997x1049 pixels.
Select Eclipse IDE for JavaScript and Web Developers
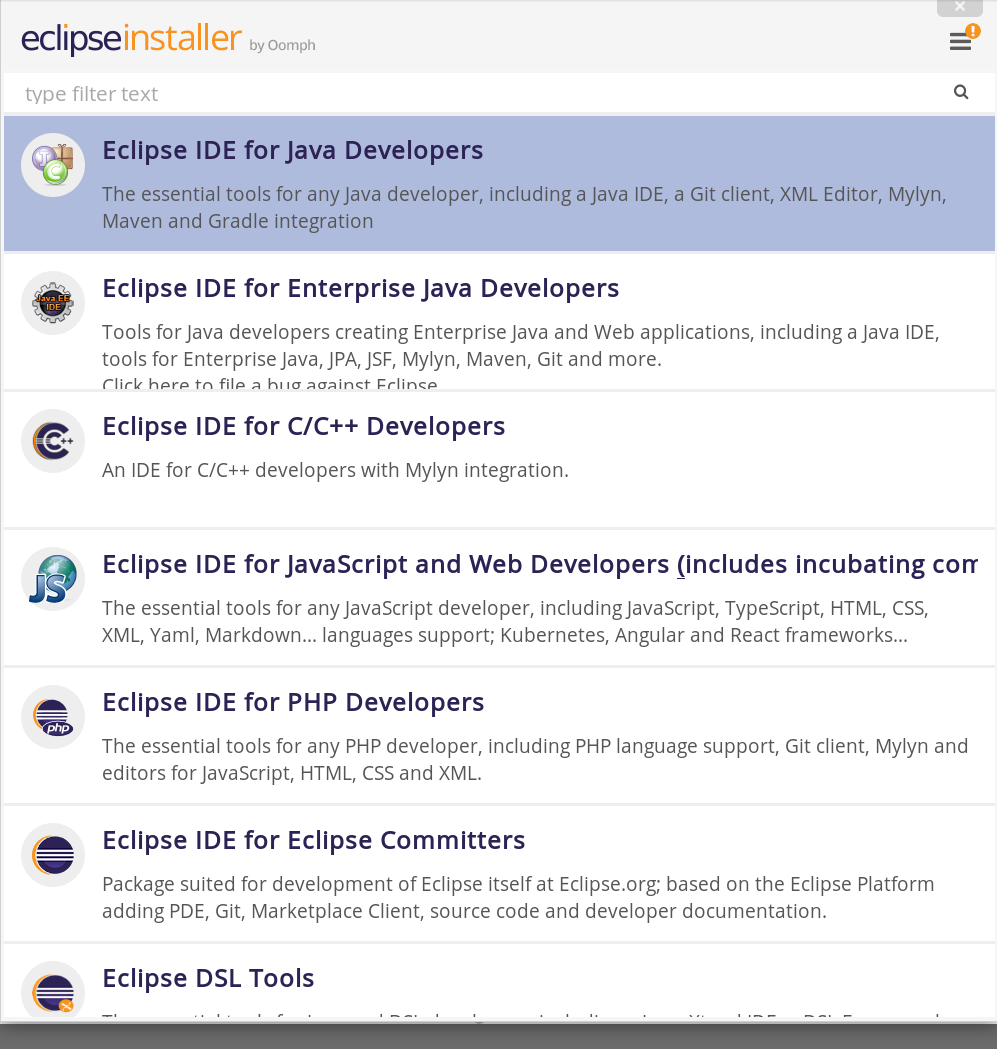pos(540,565)
